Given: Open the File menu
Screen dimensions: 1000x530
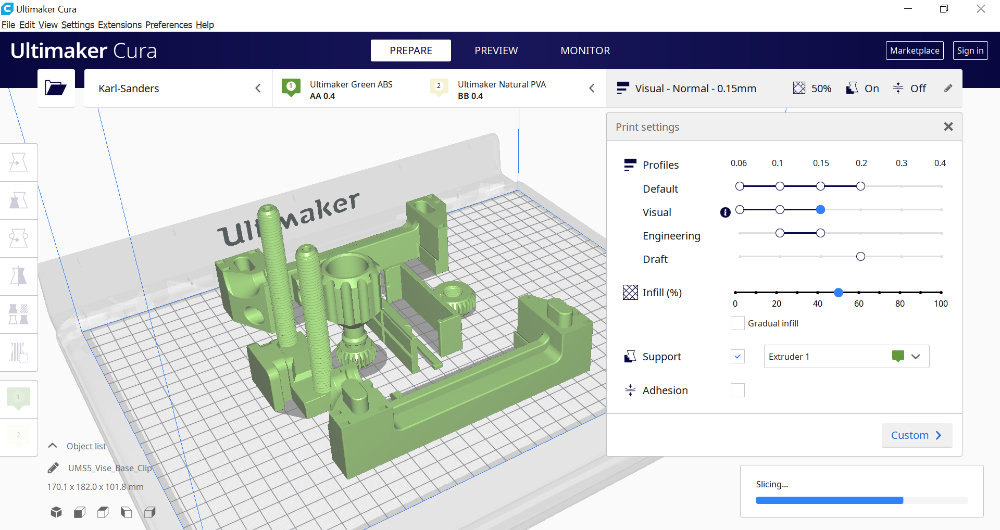Looking at the screenshot, I should (x=8, y=25).
